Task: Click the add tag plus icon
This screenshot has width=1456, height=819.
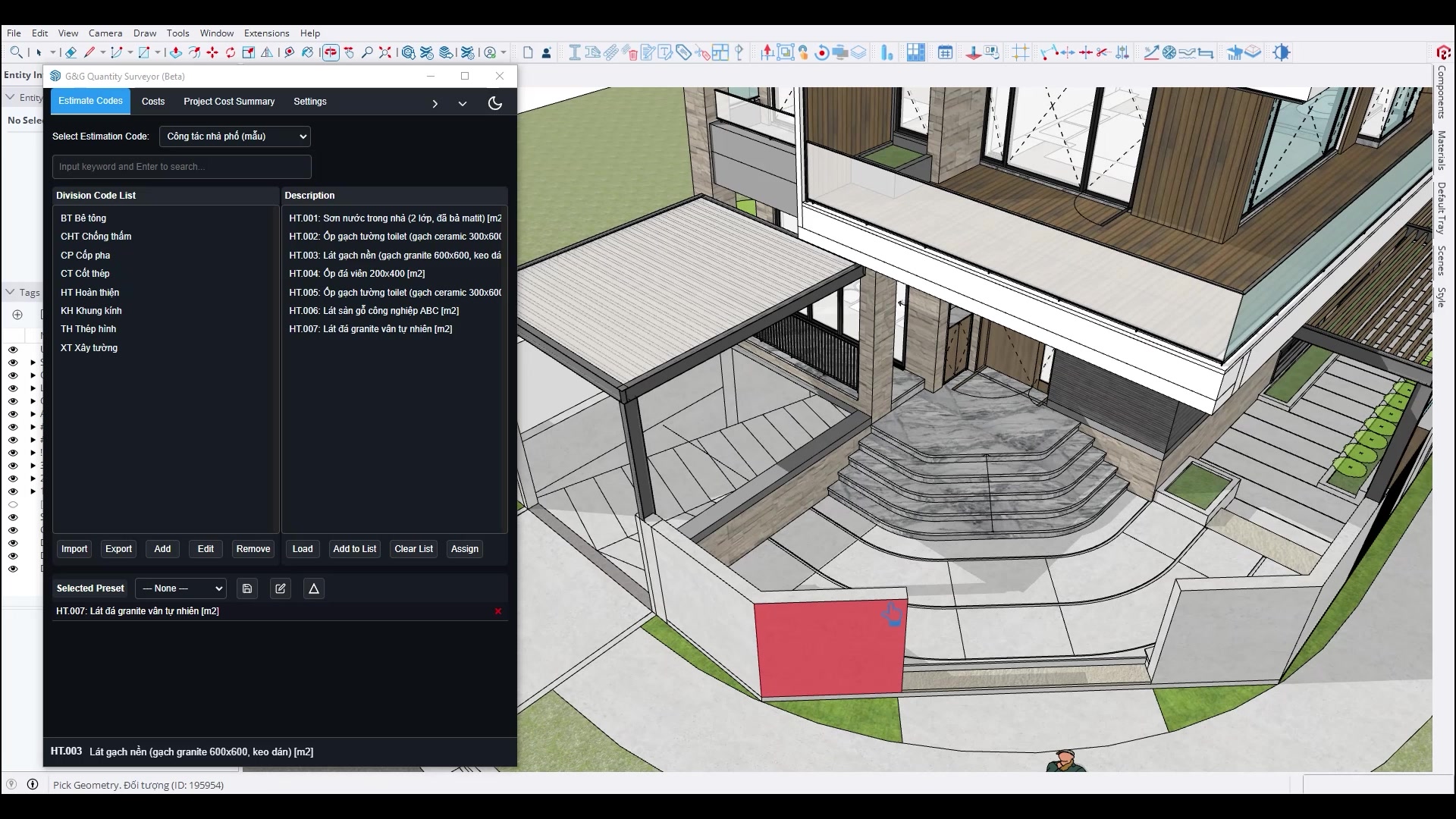Action: coord(17,315)
